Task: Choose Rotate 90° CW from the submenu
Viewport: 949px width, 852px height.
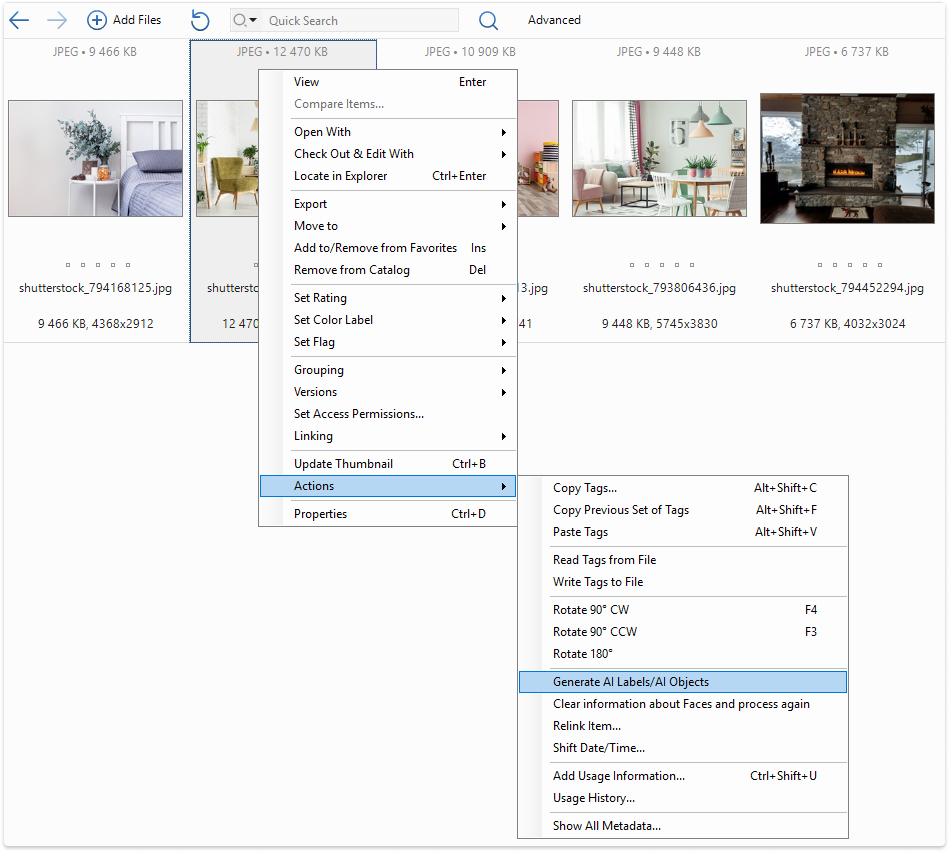Action: (591, 610)
